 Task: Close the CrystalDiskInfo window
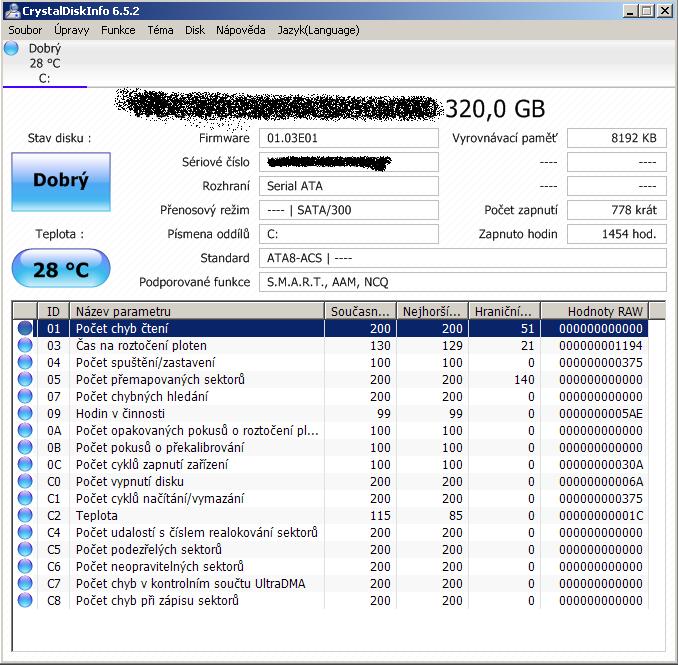tap(665, 11)
